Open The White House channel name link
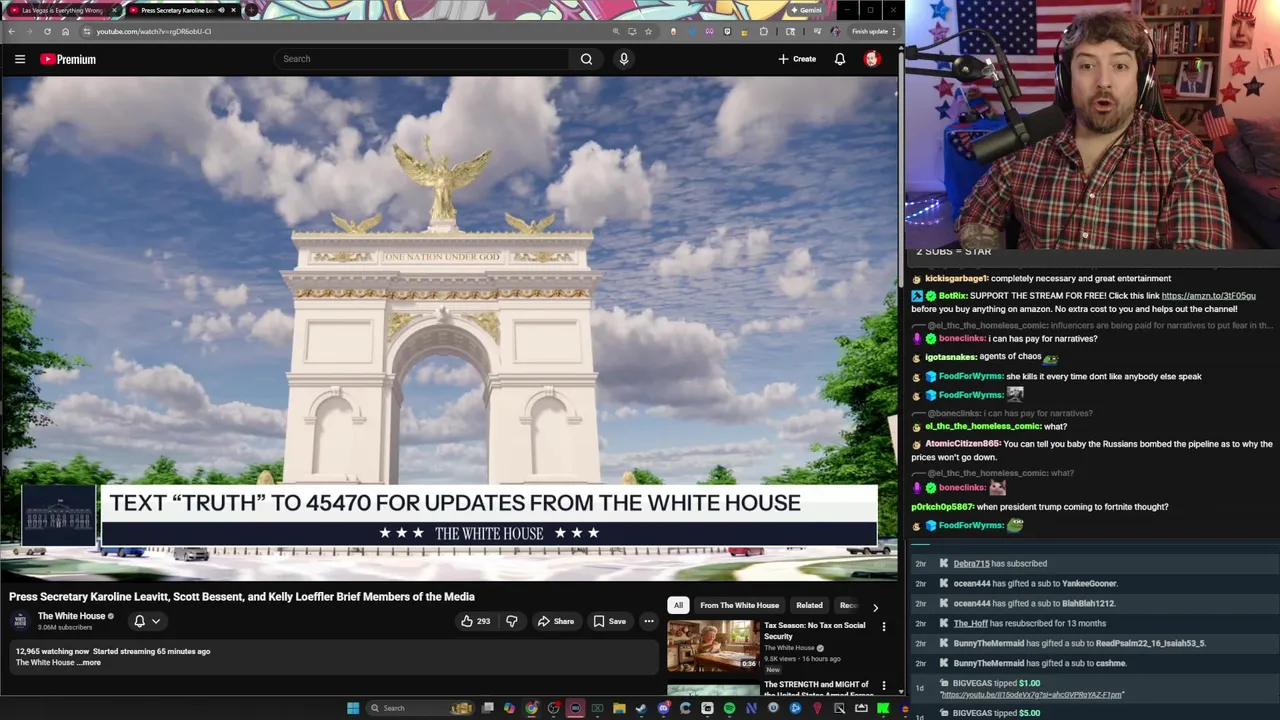1280x720 pixels. [x=71, y=616]
